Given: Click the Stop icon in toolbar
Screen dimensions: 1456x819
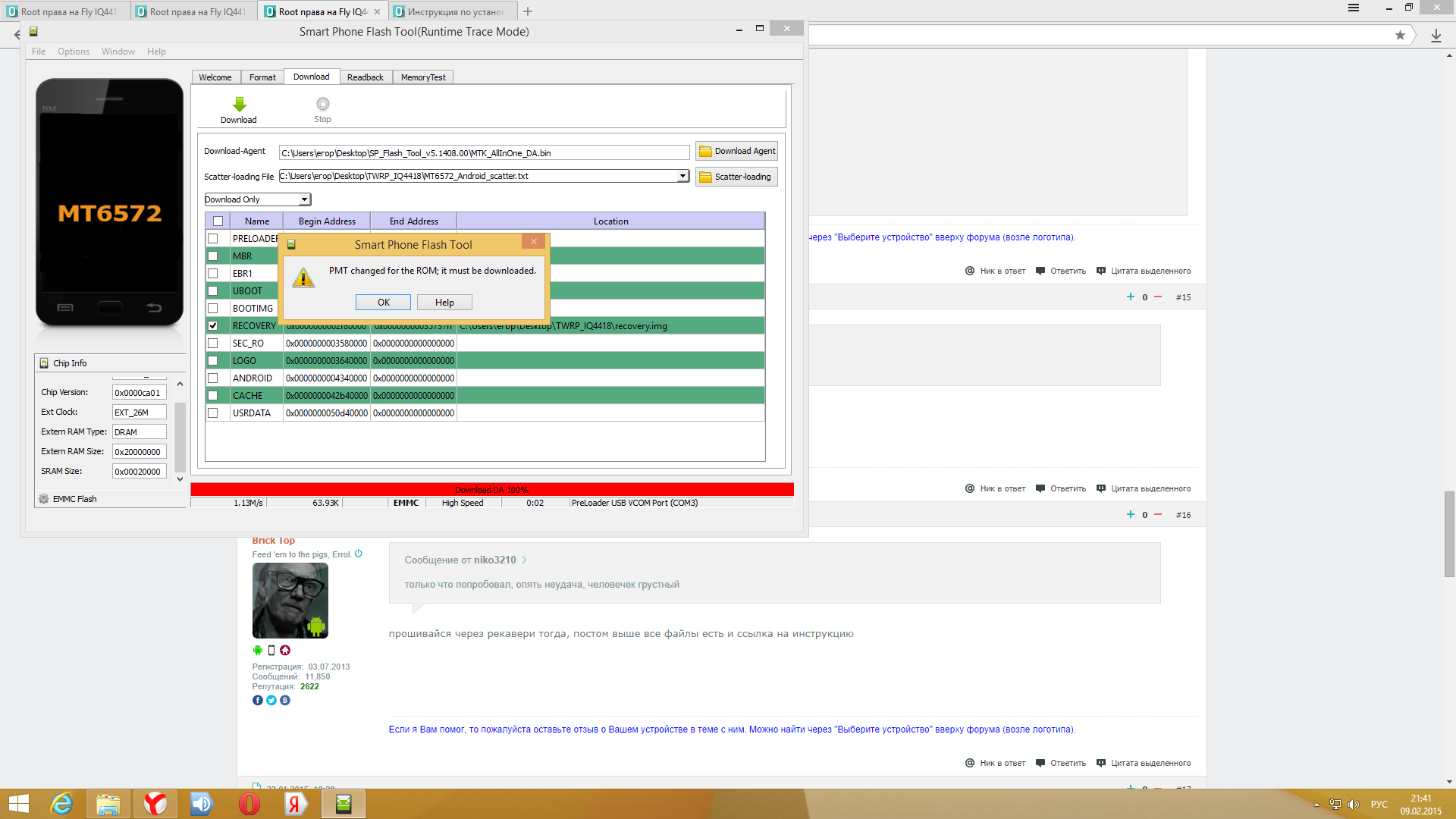Looking at the screenshot, I should click(322, 104).
